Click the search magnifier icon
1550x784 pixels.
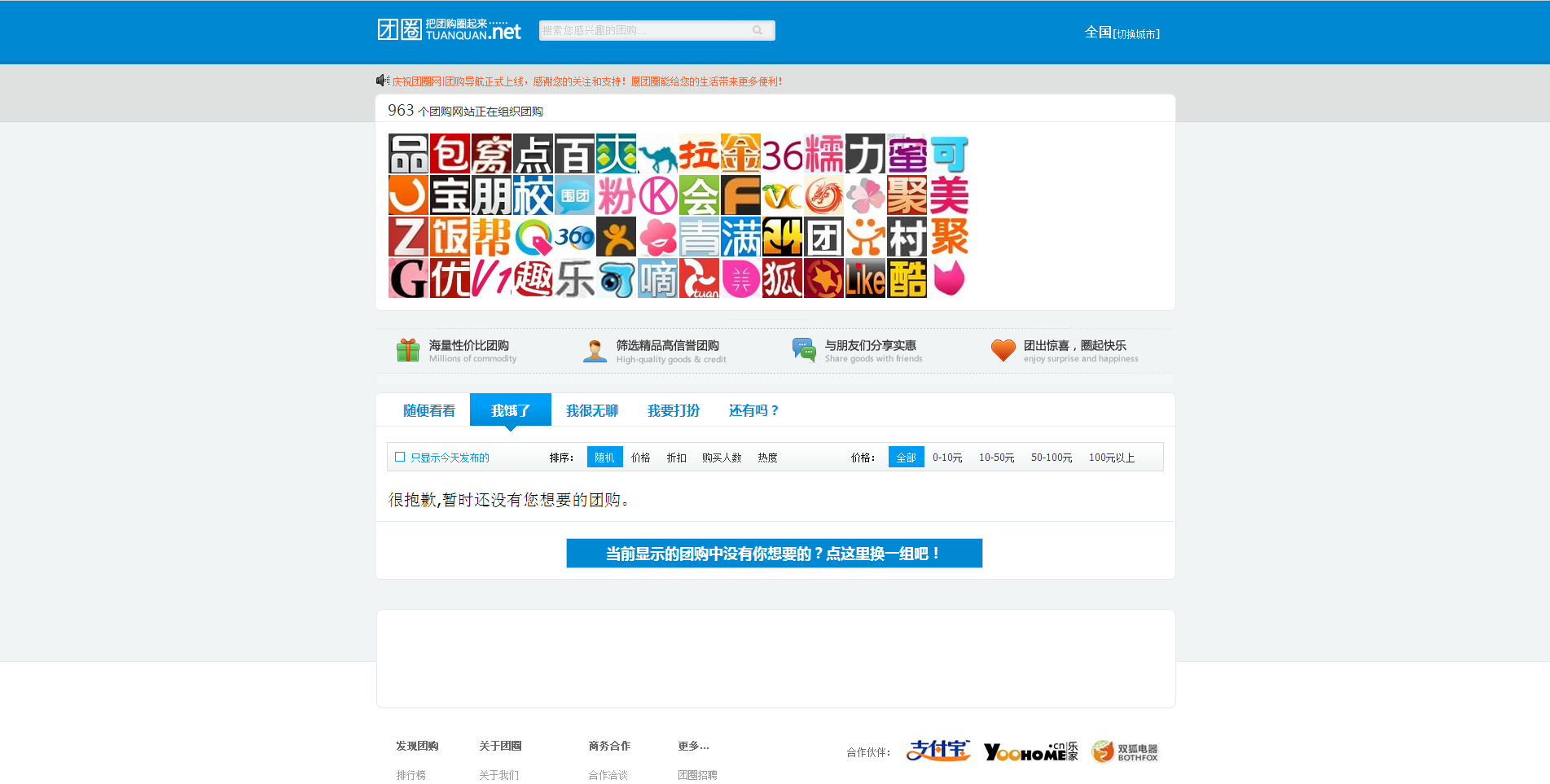[757, 30]
